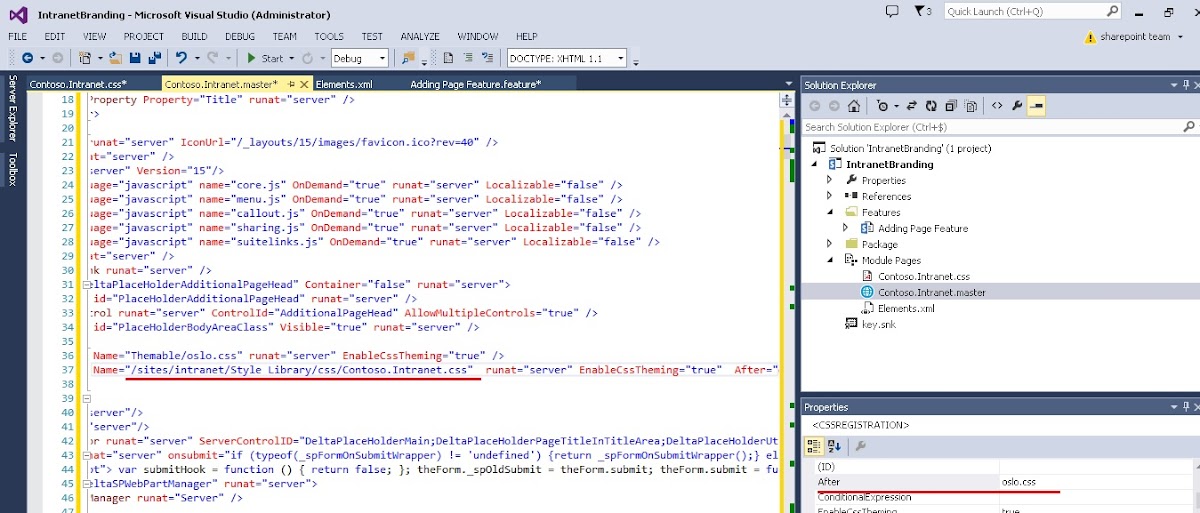Image resolution: width=1200 pixels, height=513 pixels.
Task: Open the Debug configuration dropdown
Action: 359,59
